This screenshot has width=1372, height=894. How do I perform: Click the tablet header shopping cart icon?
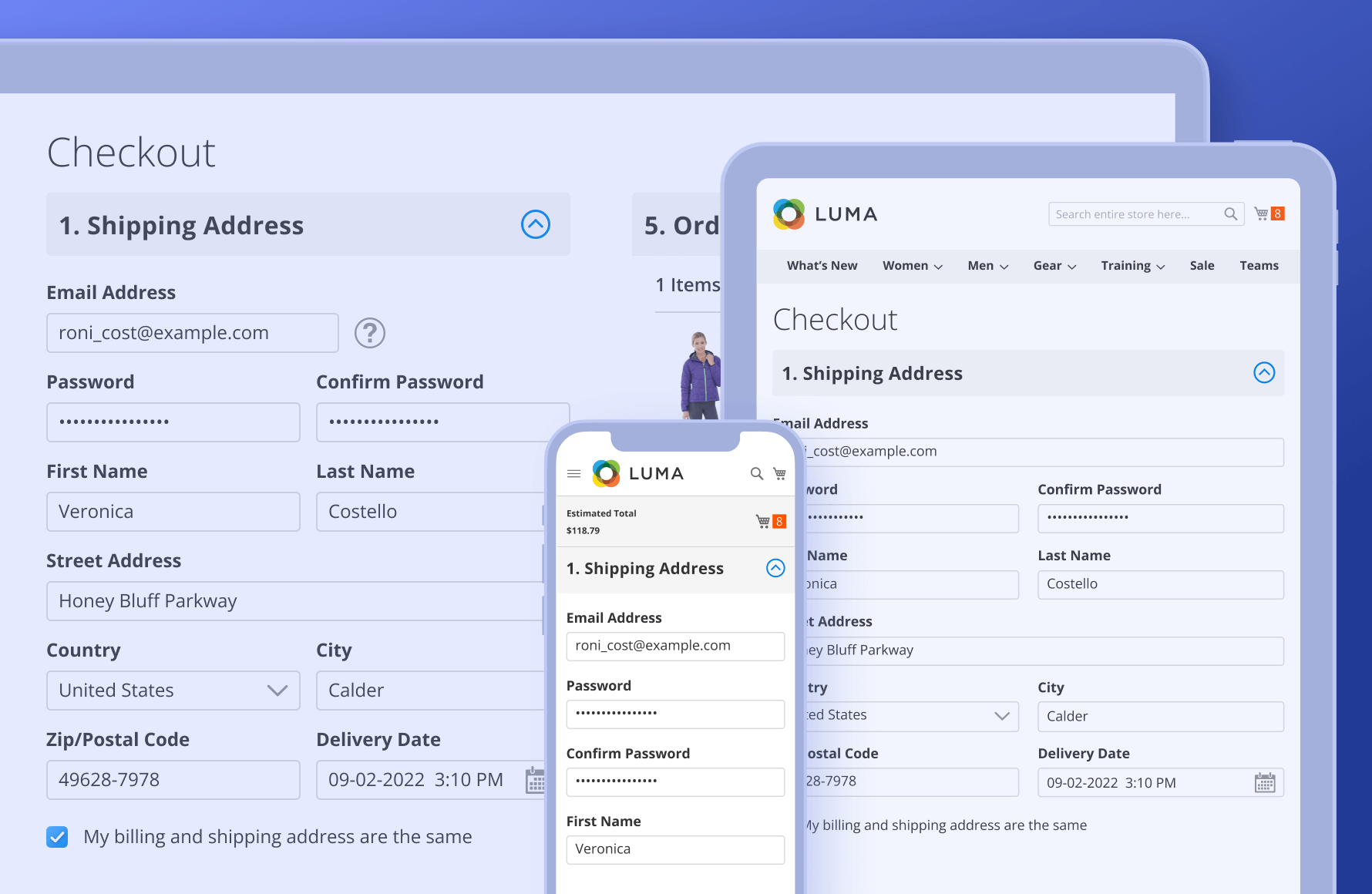point(1262,213)
